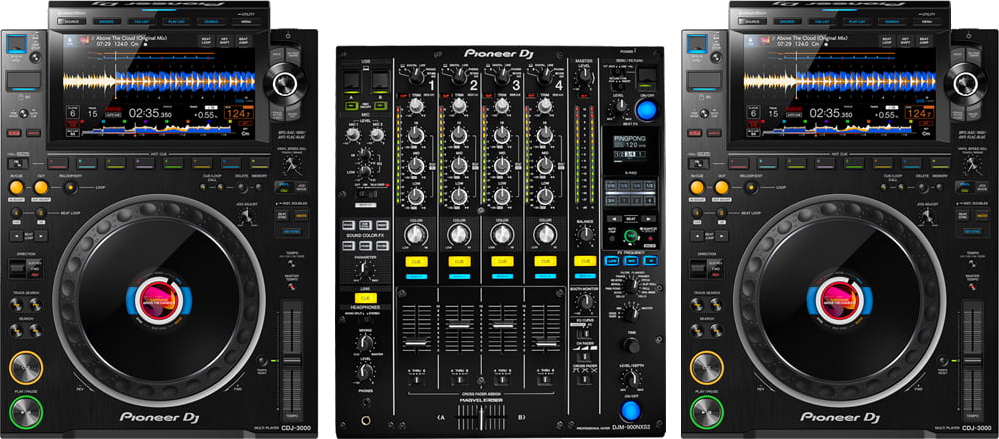
Task: Click the rotary selector on left CDJ
Action: tap(285, 83)
